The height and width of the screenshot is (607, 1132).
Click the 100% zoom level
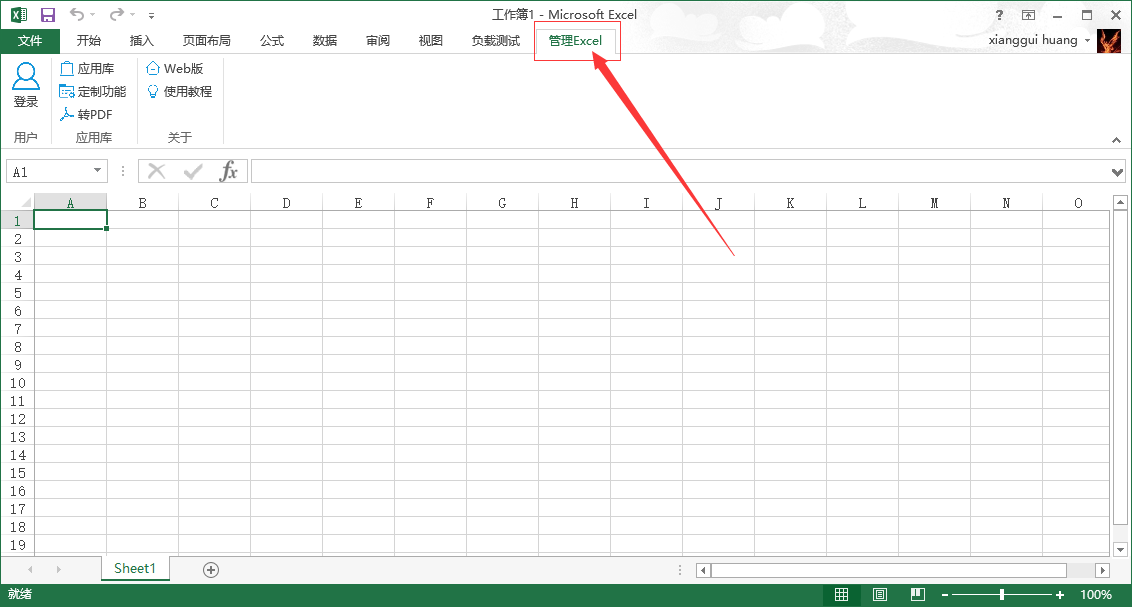[1096, 595]
